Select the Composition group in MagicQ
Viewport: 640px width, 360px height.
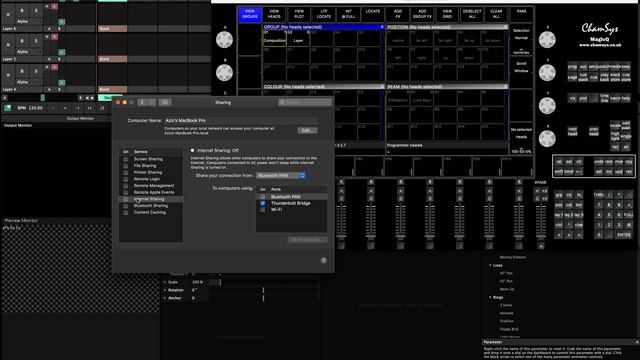tap(275, 39)
